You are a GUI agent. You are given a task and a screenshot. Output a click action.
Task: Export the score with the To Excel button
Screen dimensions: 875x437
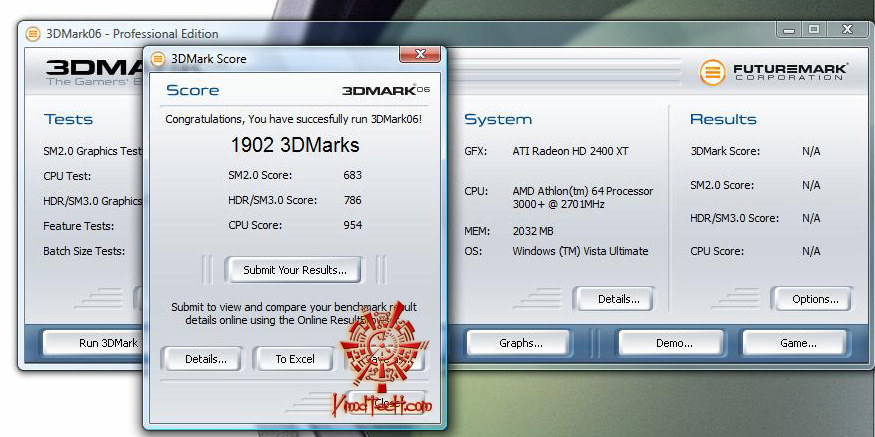[x=295, y=359]
